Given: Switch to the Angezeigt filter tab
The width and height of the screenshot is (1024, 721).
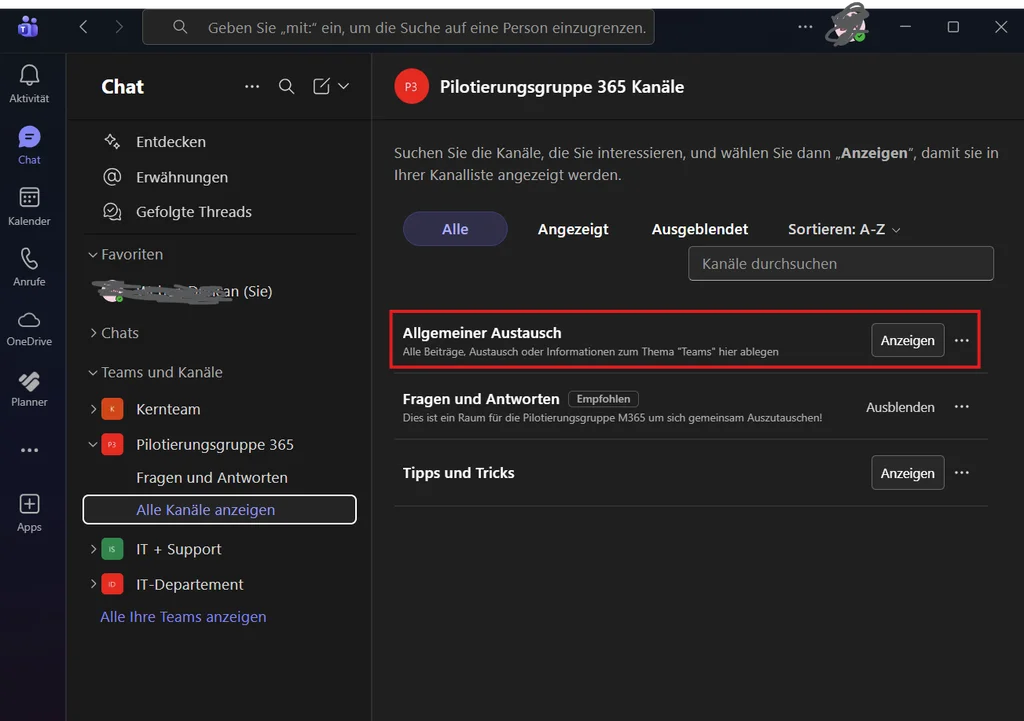Looking at the screenshot, I should pos(573,230).
